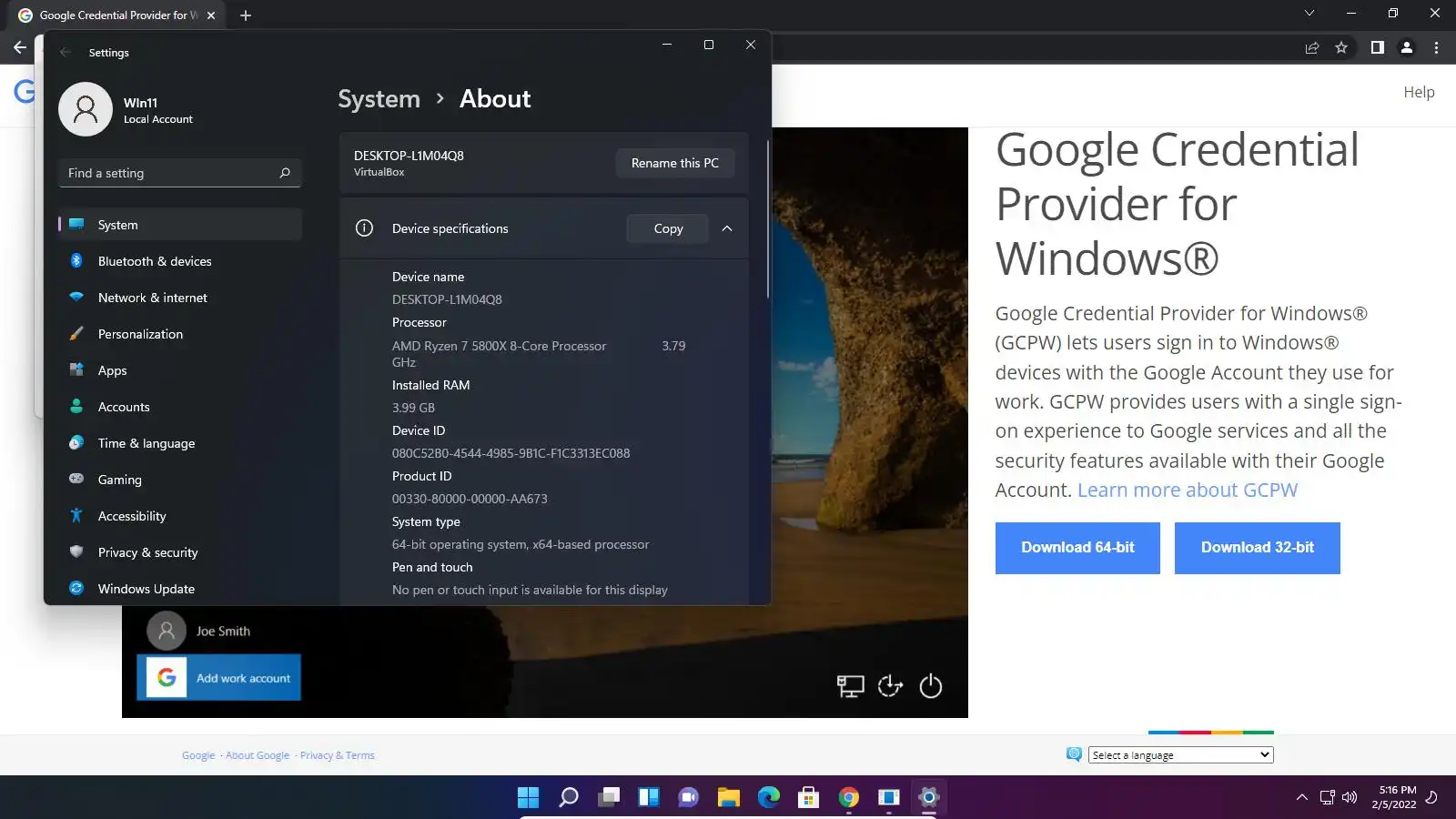Go back in the Chrome browser
Screen dimensions: 1456x819
click(20, 47)
